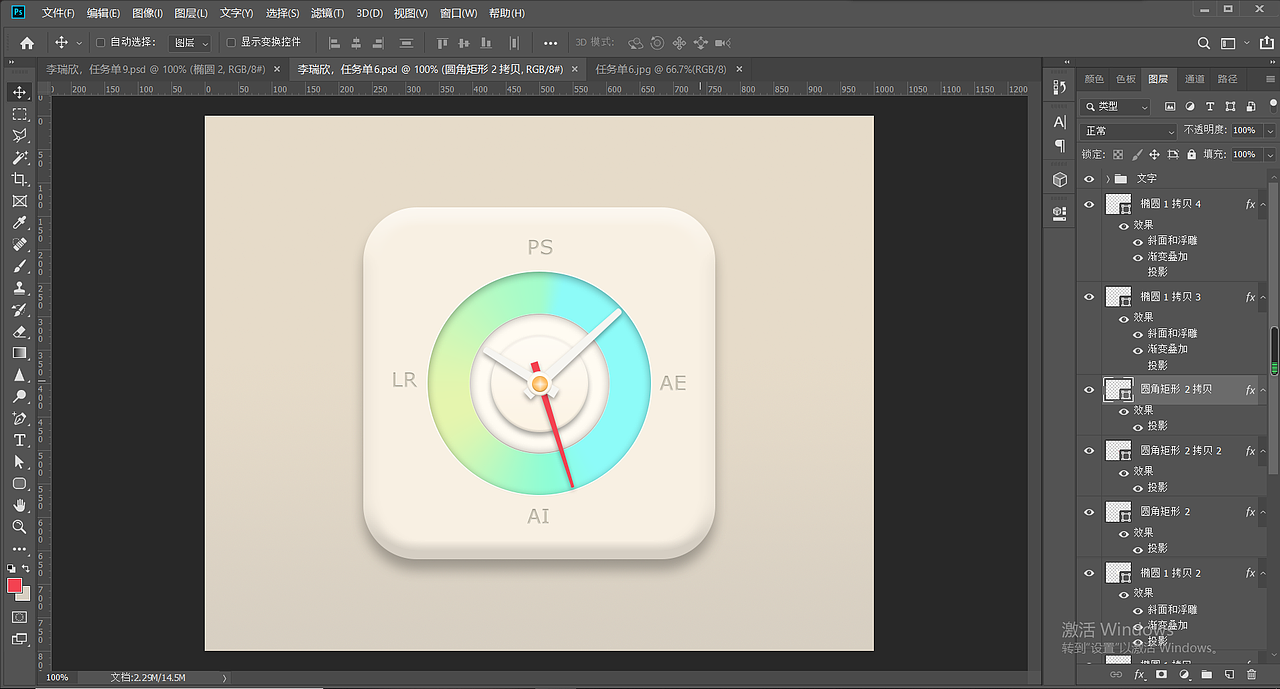Select the Sharpen/Blur tool
Screen dimensions: 1280x689
click(x=19, y=375)
